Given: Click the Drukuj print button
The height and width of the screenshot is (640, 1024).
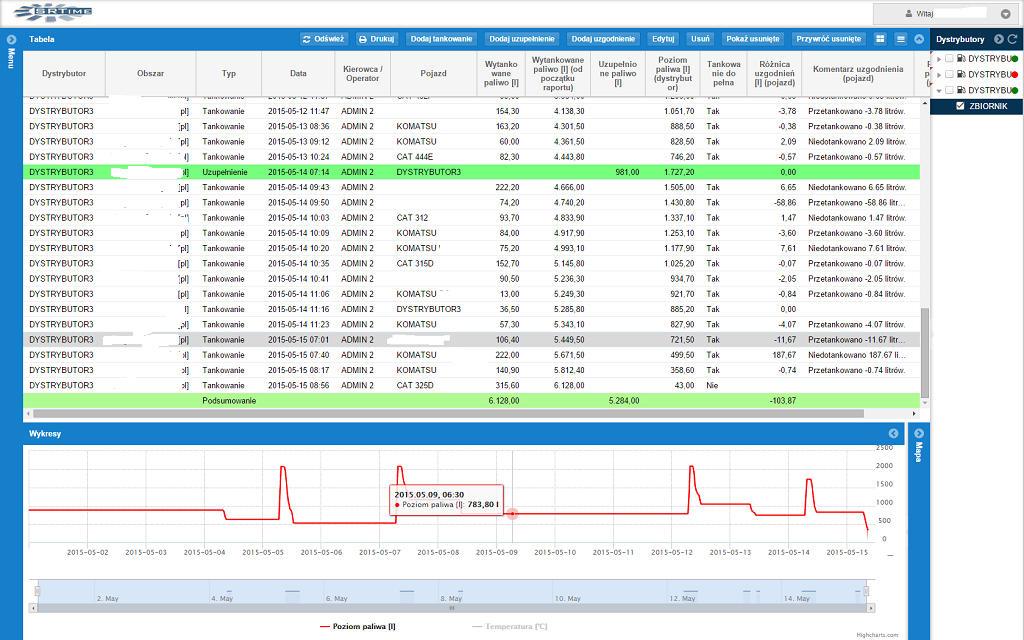Looking at the screenshot, I should [377, 39].
